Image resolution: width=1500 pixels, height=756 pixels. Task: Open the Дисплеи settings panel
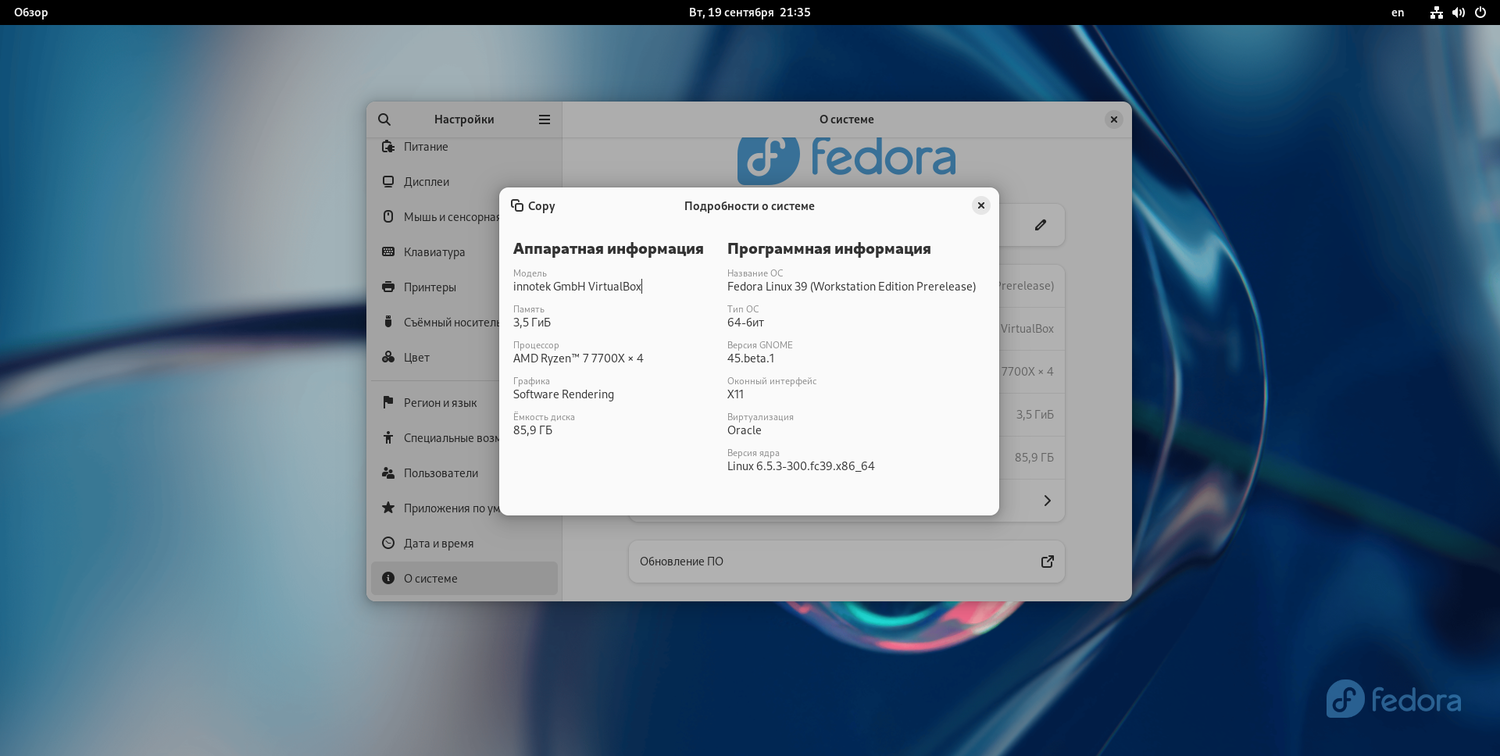tap(464, 182)
